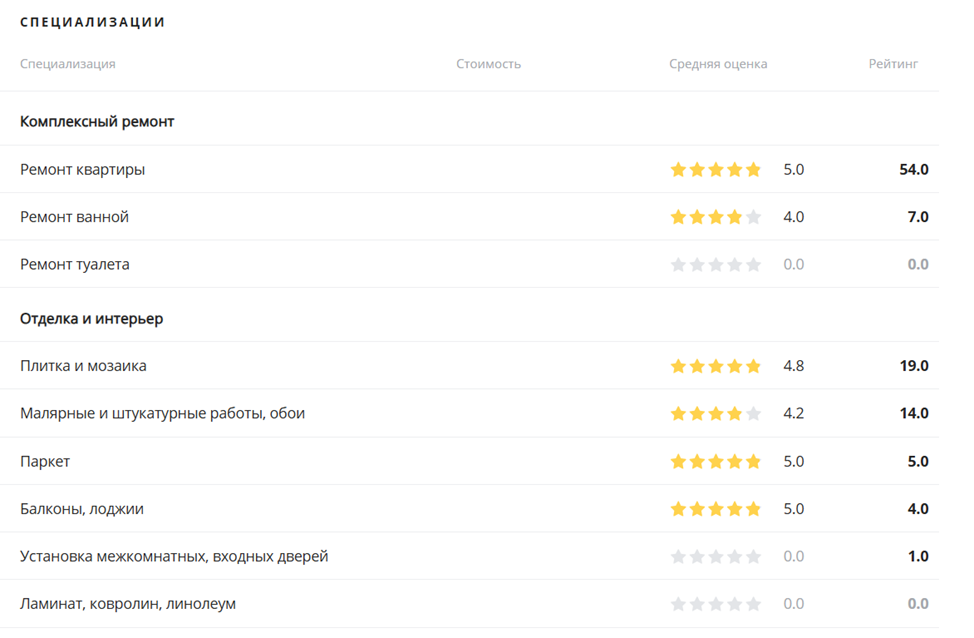Click the star rating for Плитка и мозаика

tap(715, 366)
